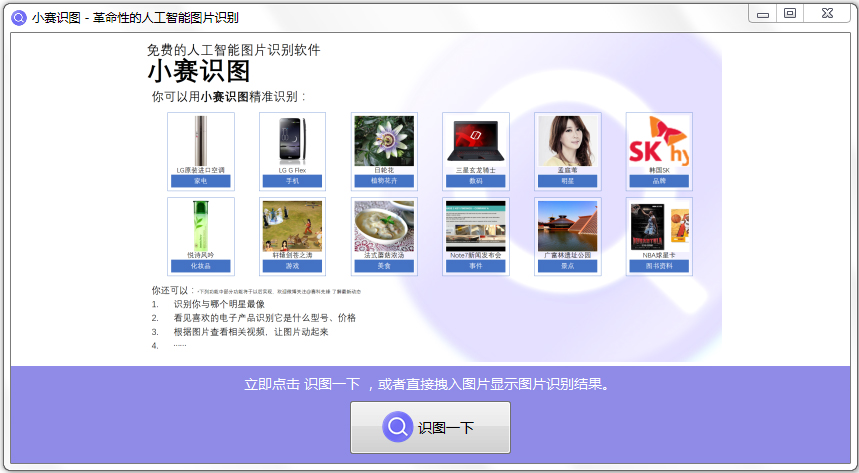Image resolution: width=859 pixels, height=473 pixels.
Task: Click the 家电 category label
Action: (201, 181)
